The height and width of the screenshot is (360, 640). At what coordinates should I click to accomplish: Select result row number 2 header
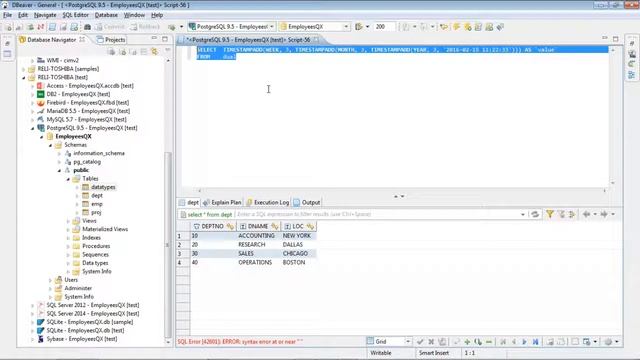[183, 245]
